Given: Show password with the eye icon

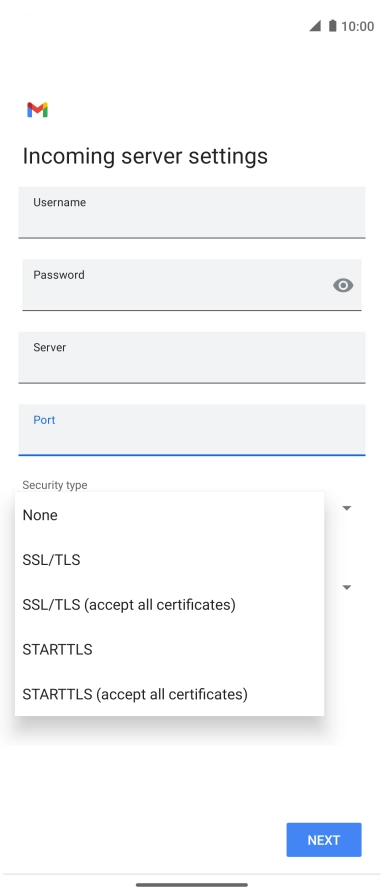Looking at the screenshot, I should click(343, 285).
